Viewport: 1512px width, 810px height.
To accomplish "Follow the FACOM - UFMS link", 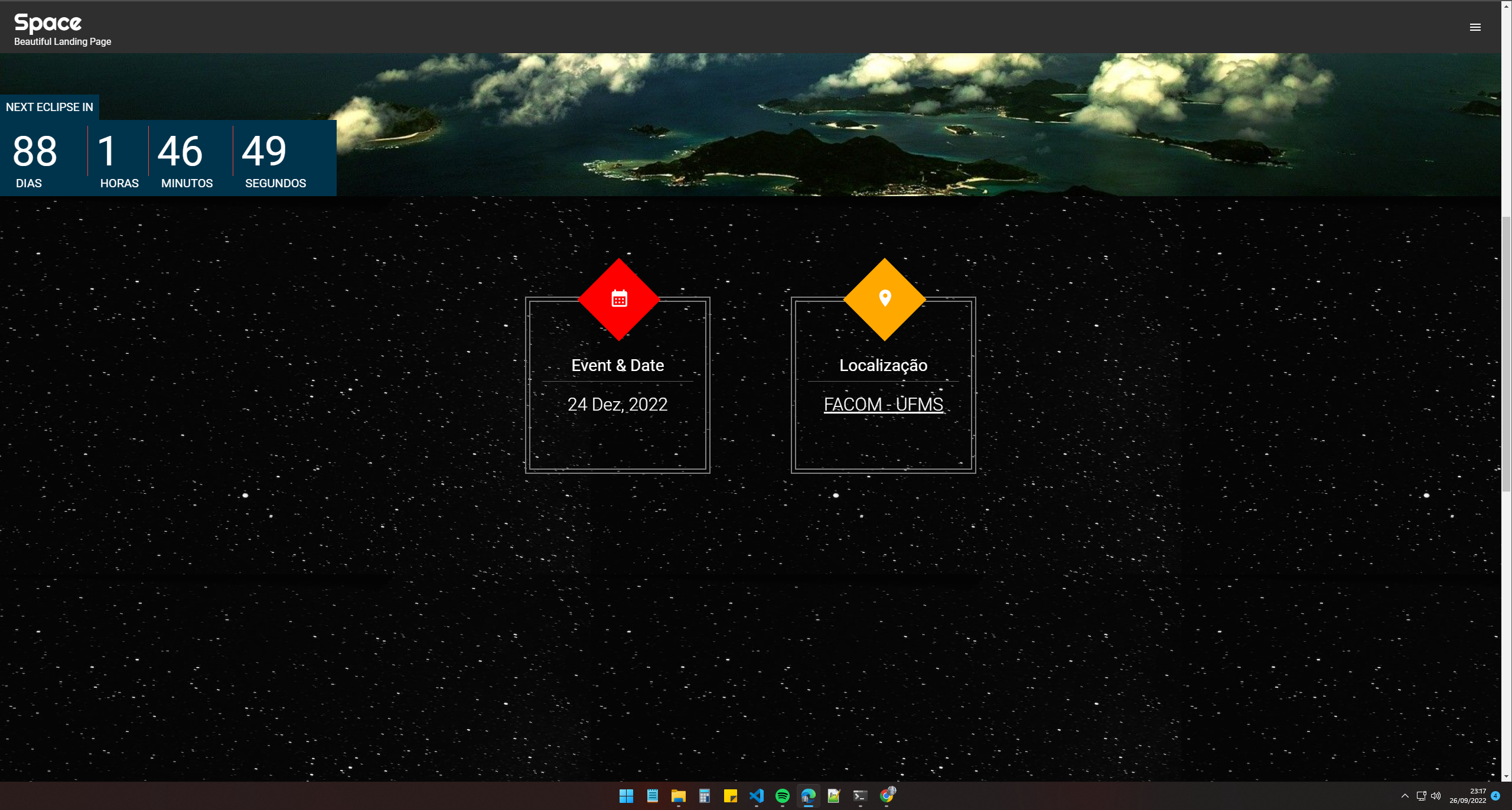I will (x=884, y=404).
